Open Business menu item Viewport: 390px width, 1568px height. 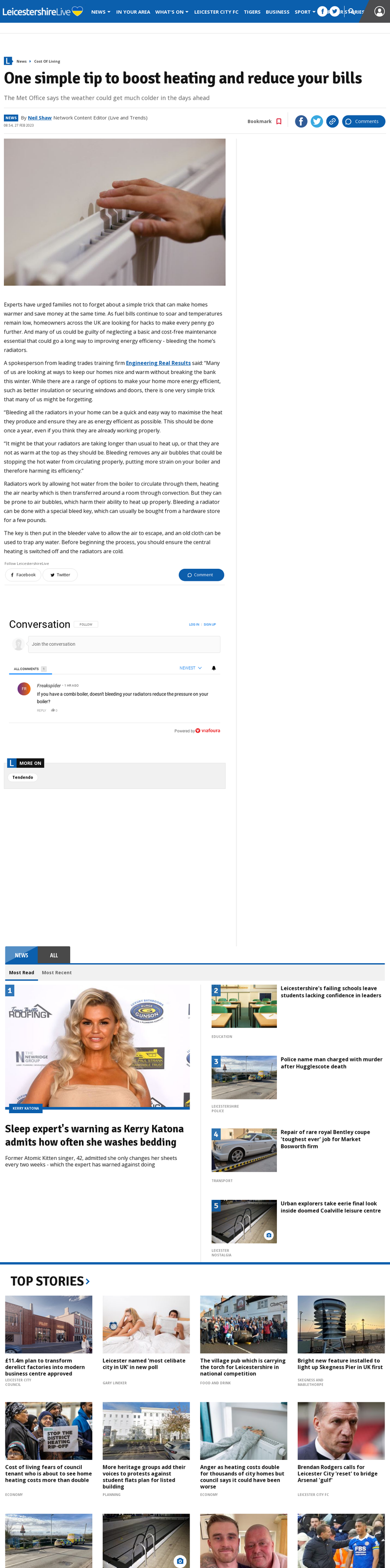point(277,12)
